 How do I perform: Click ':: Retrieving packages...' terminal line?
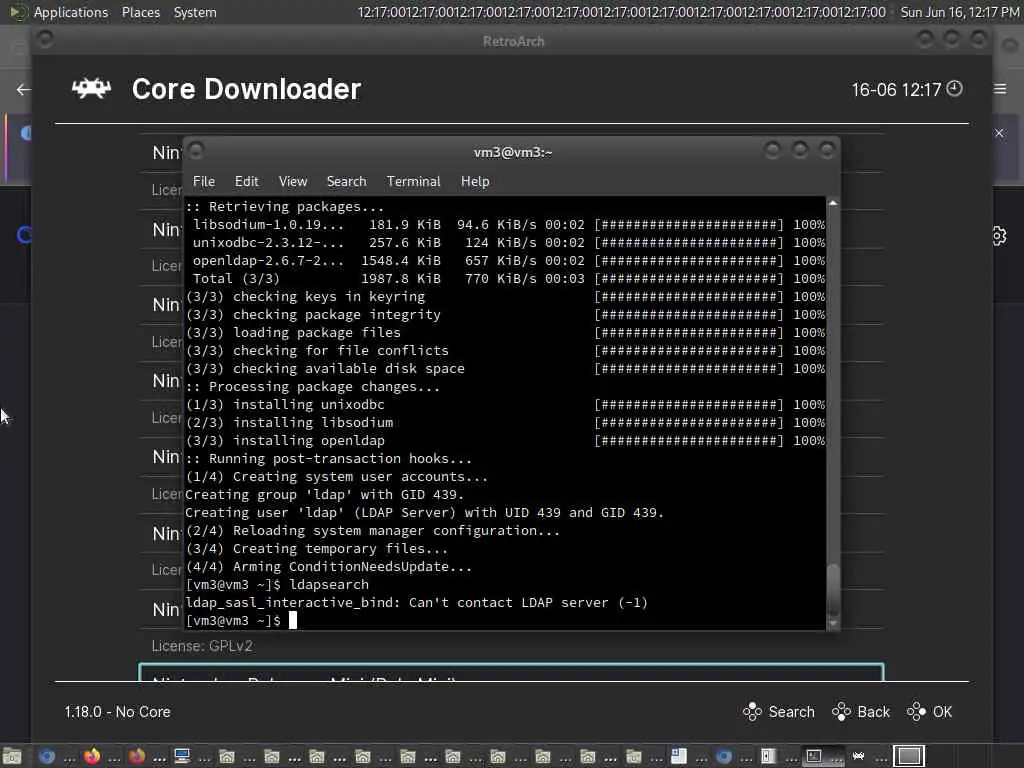click(285, 206)
